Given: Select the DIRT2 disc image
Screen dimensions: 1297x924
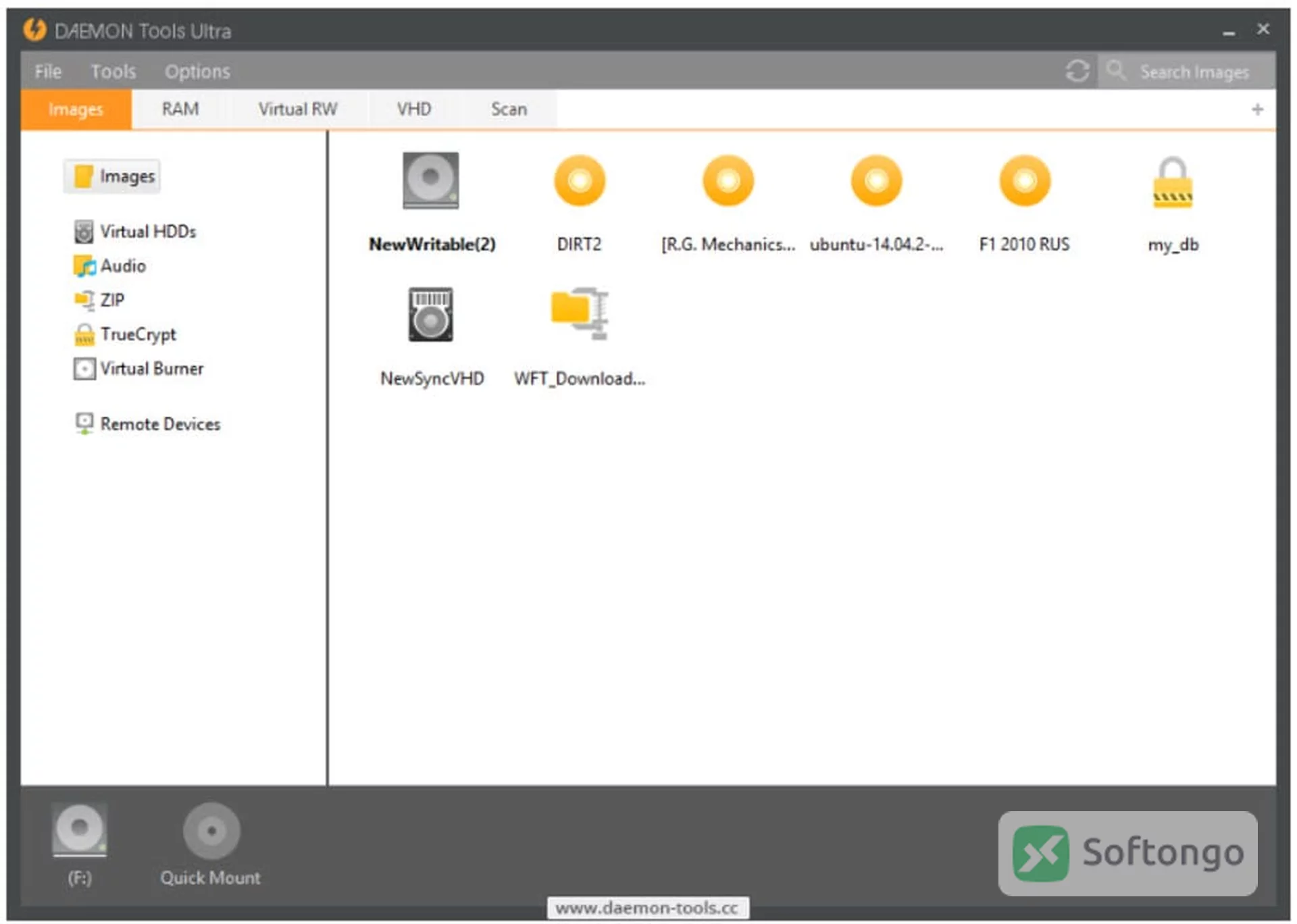Looking at the screenshot, I should [579, 180].
